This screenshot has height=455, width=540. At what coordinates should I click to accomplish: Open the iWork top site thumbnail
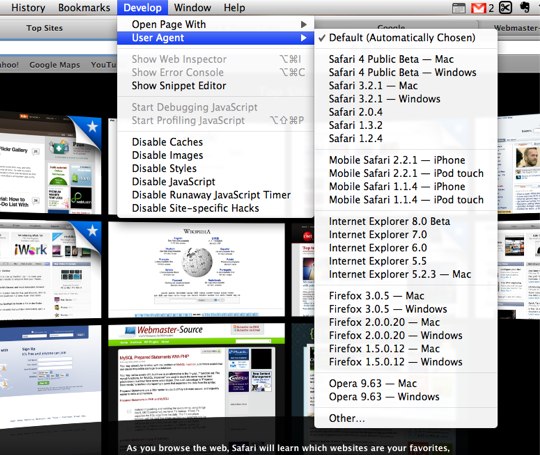tap(51, 269)
